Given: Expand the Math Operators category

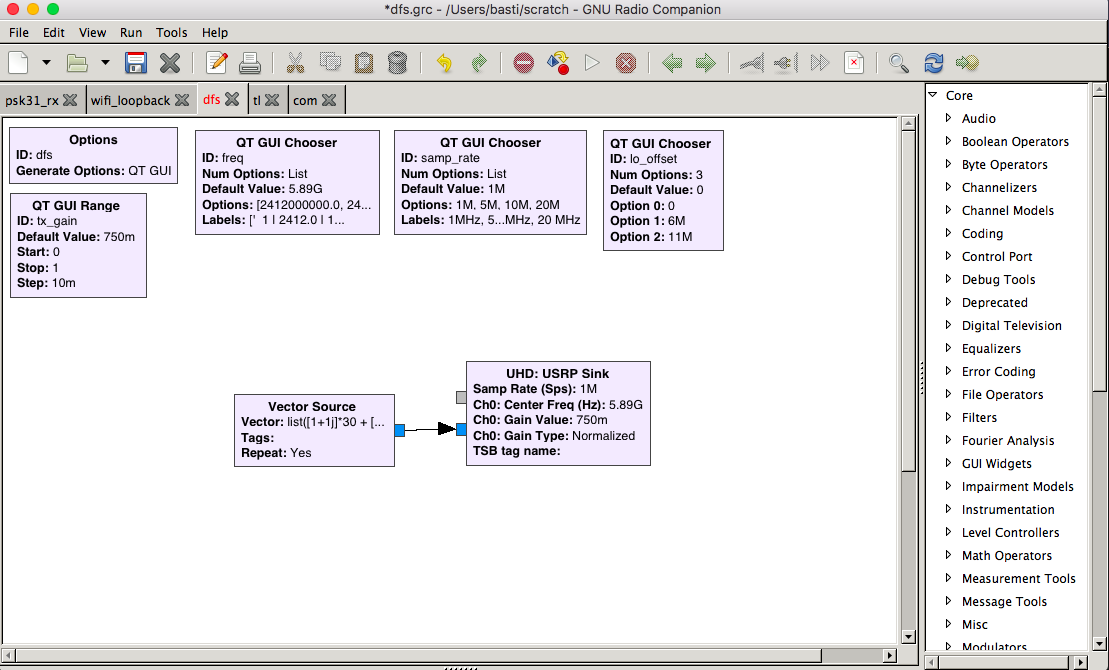Looking at the screenshot, I should click(x=949, y=555).
